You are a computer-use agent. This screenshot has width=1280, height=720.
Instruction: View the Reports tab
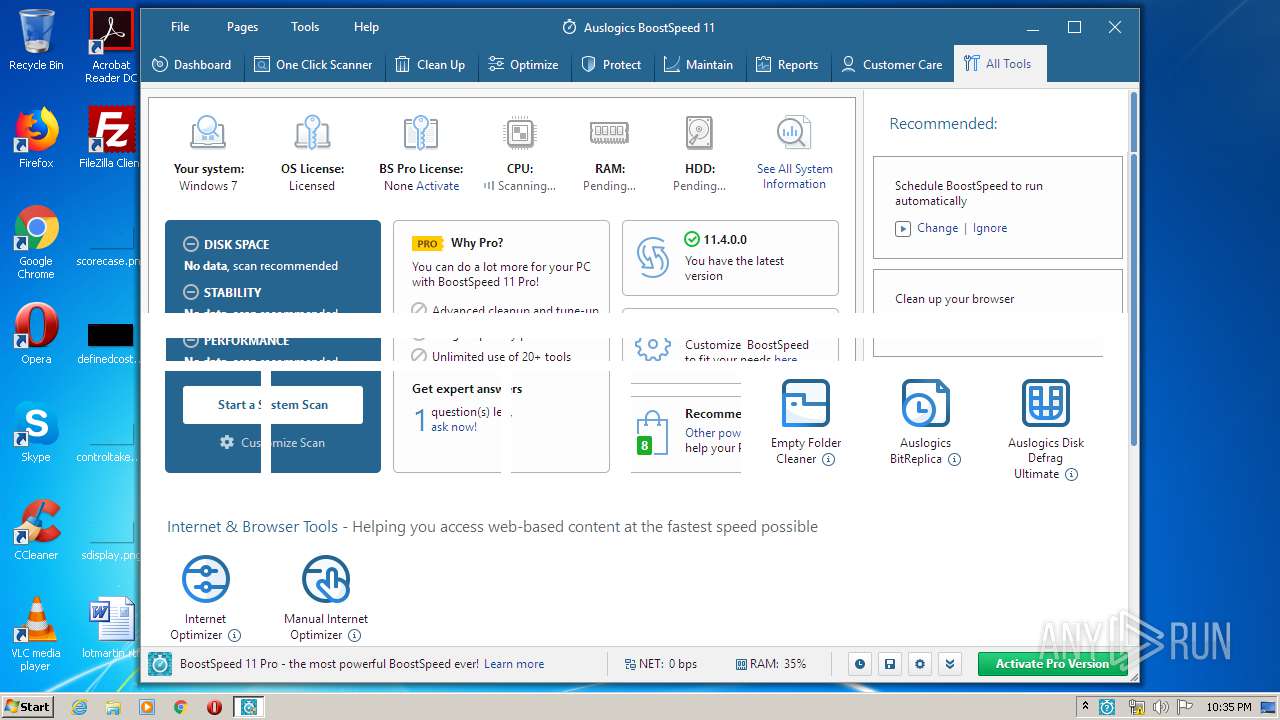click(786, 64)
